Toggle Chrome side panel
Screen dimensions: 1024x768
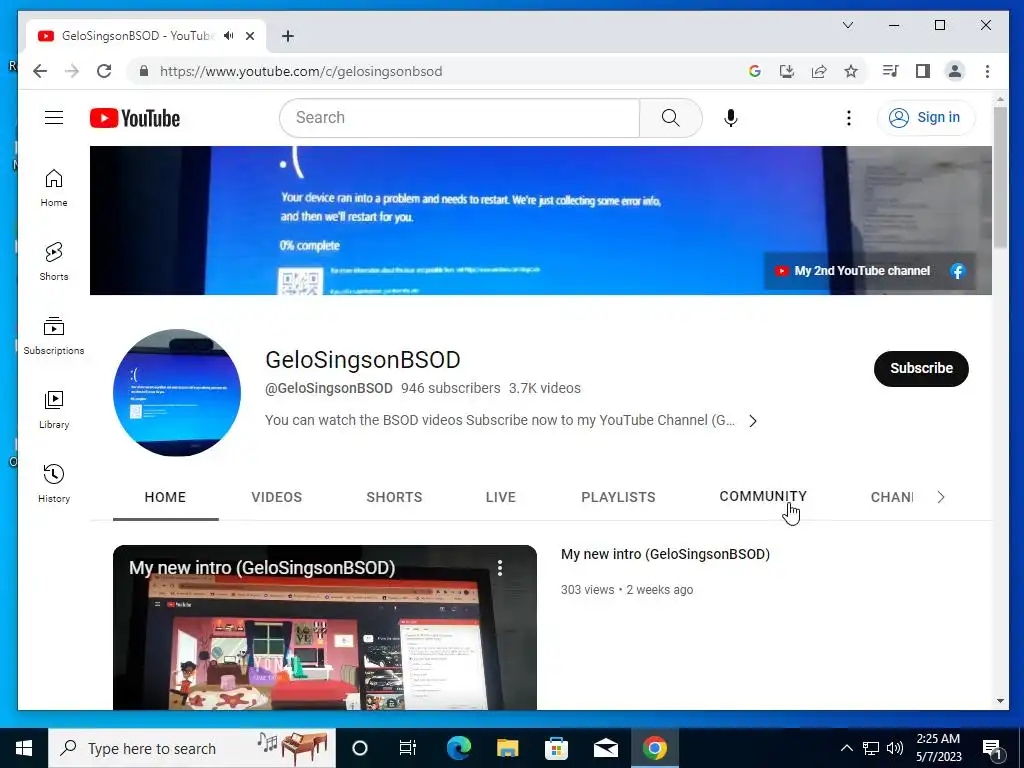coord(922,71)
